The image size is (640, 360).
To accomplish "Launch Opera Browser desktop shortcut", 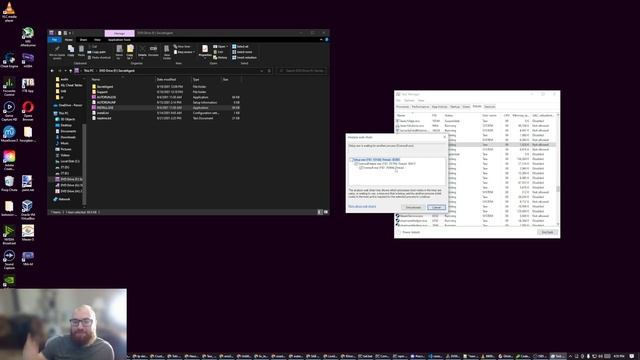I will point(28,111).
